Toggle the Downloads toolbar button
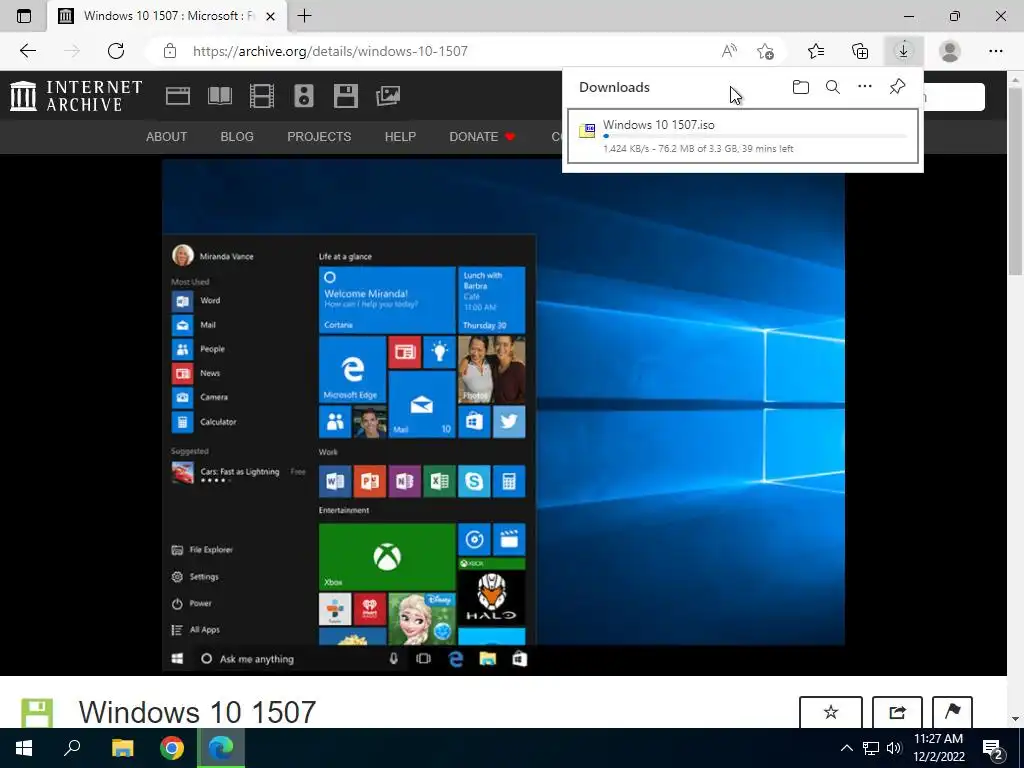Screen dimensions: 1024x768 click(x=903, y=51)
